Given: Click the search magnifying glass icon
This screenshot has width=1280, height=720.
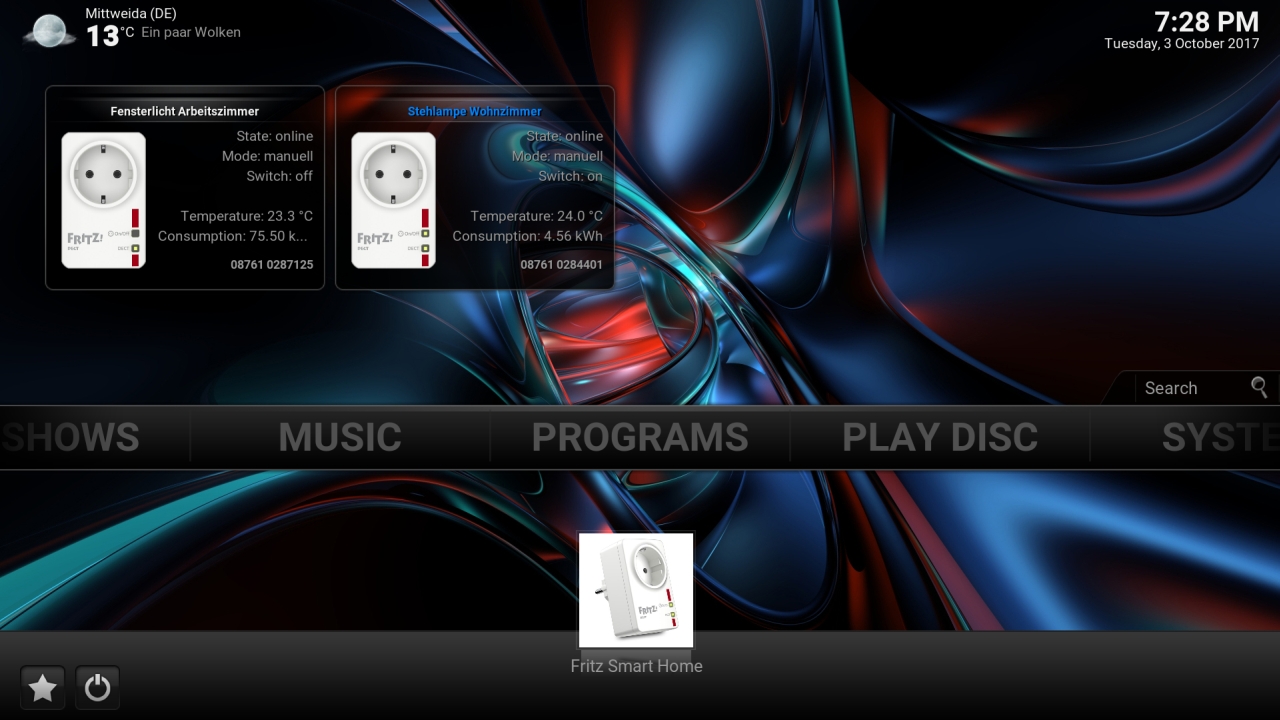Looking at the screenshot, I should tap(1259, 388).
